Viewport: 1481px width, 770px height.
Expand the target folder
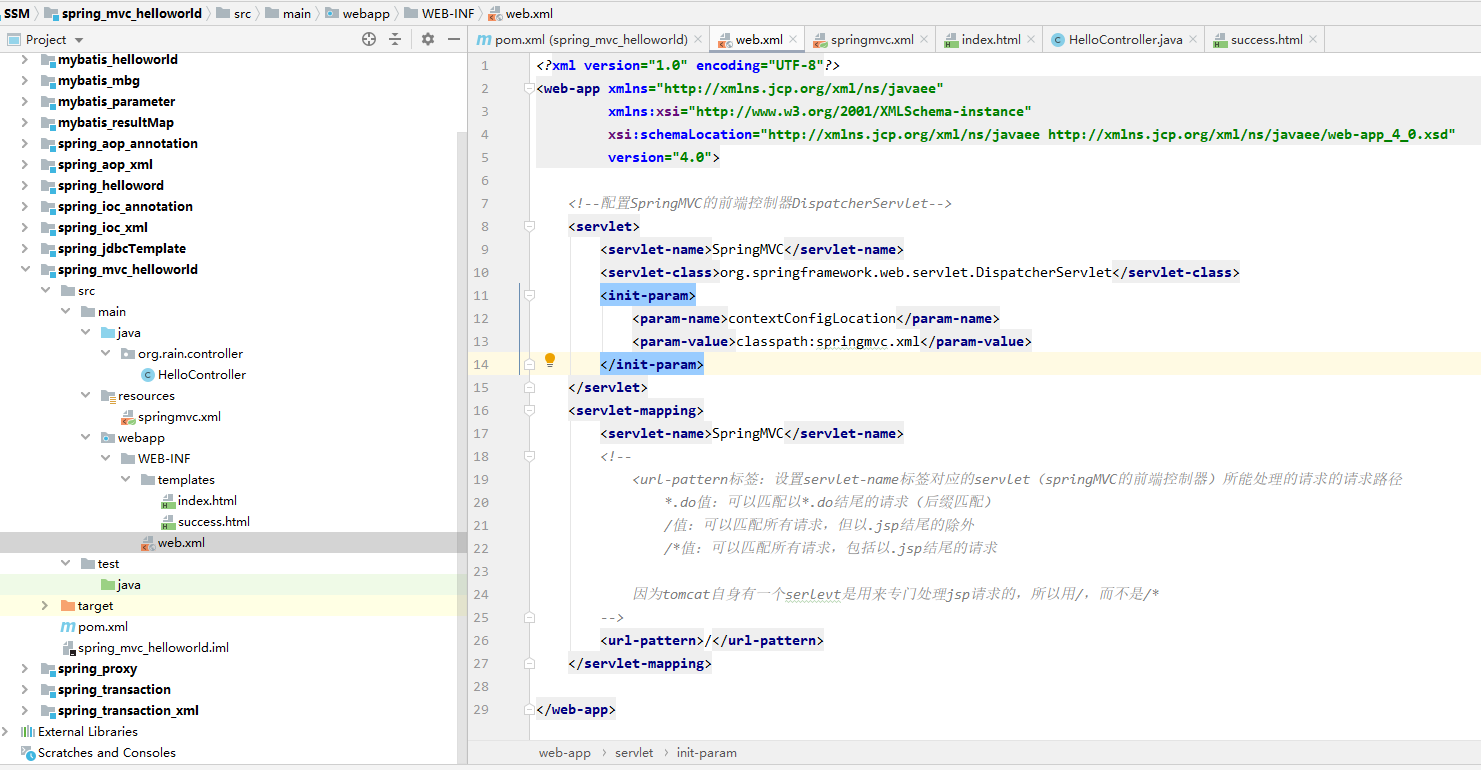45,606
